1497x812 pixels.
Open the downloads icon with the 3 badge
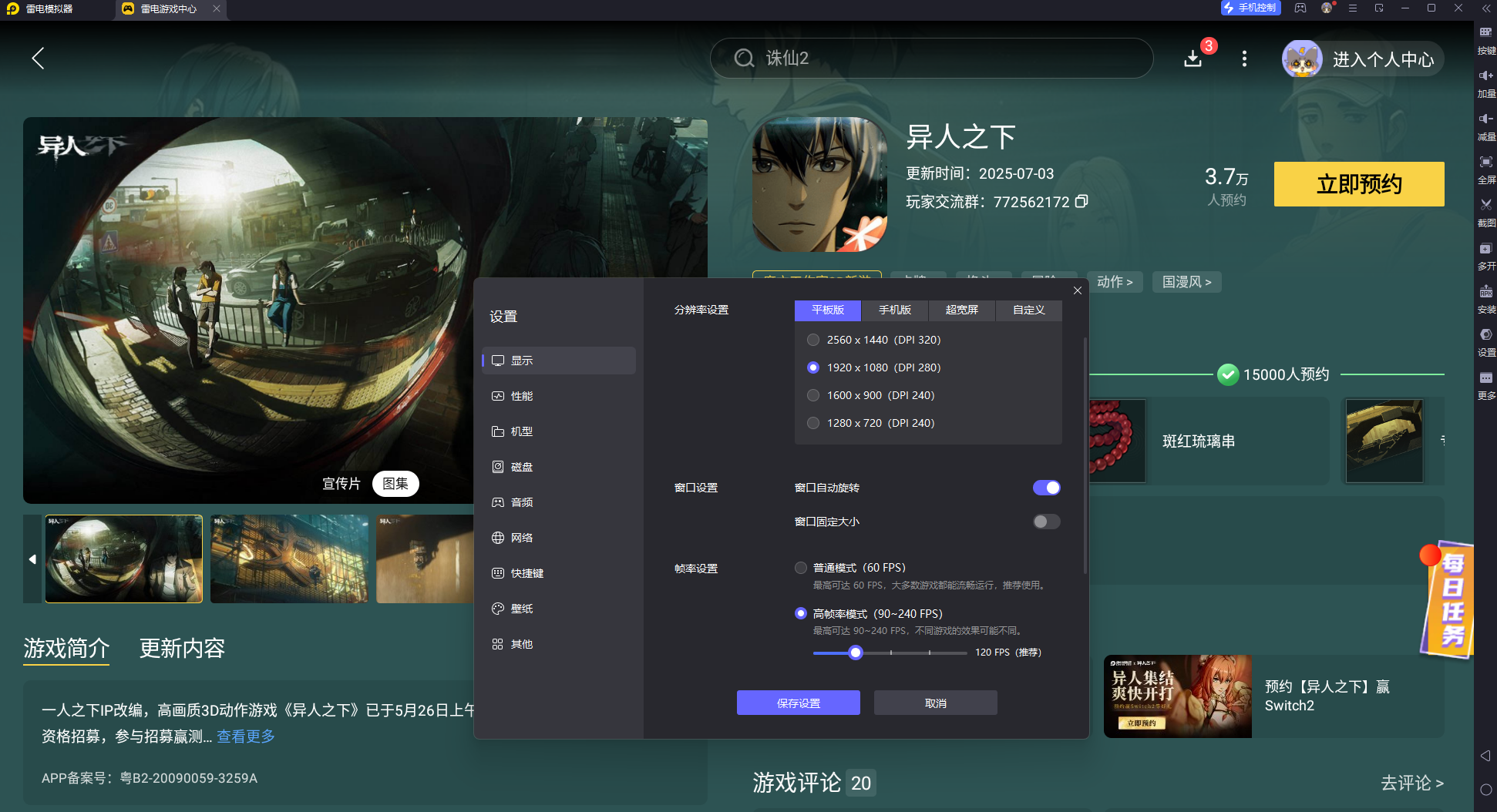click(1193, 59)
